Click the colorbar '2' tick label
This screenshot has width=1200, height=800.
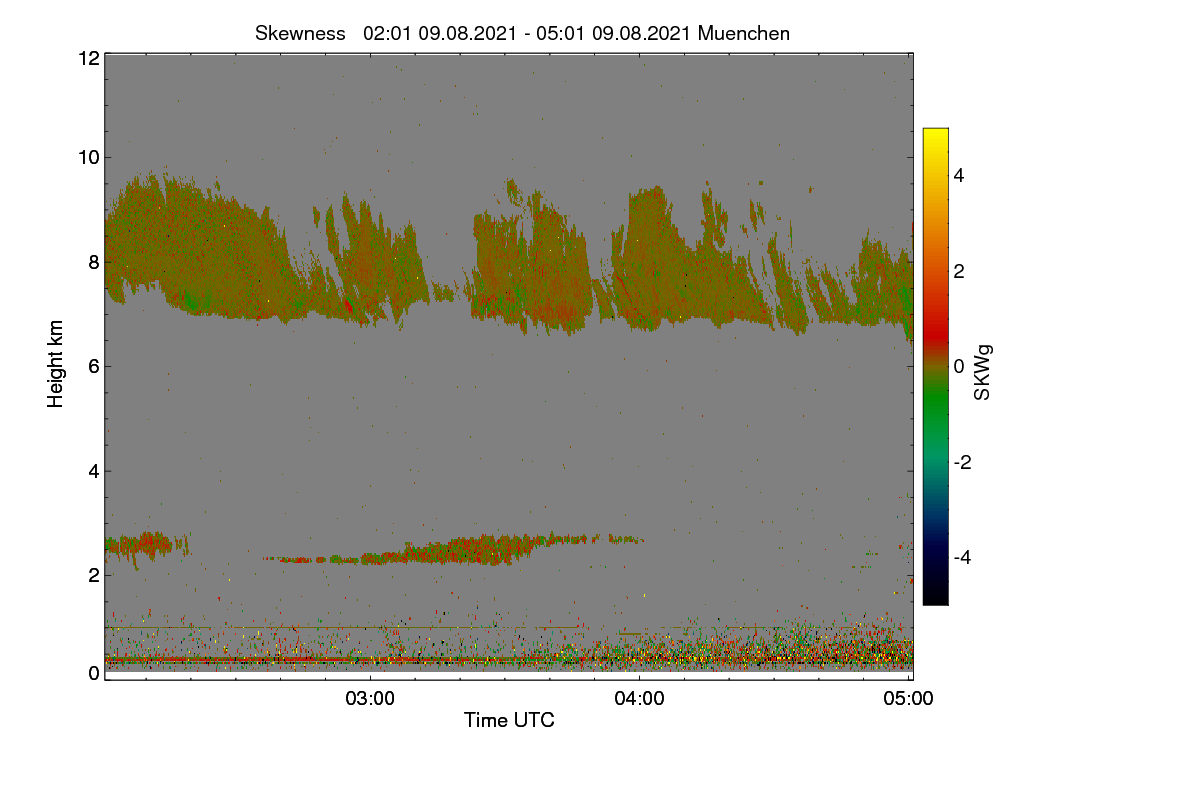tap(959, 271)
